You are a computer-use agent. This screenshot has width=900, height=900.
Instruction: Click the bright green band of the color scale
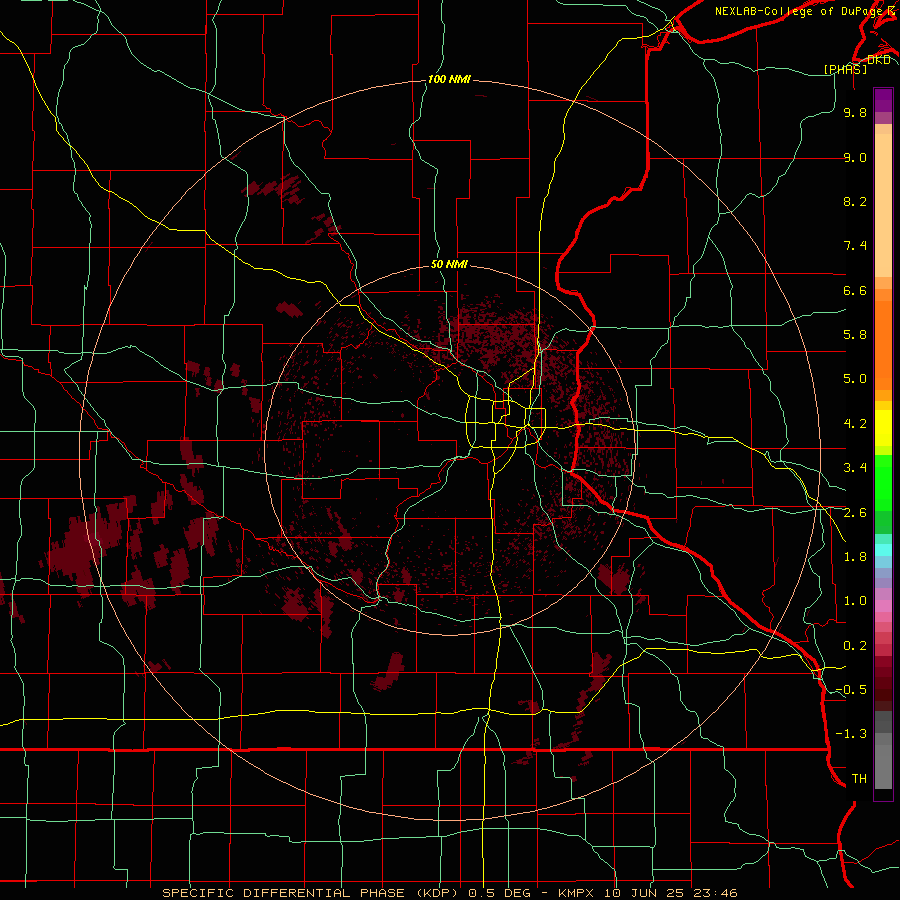(x=883, y=482)
